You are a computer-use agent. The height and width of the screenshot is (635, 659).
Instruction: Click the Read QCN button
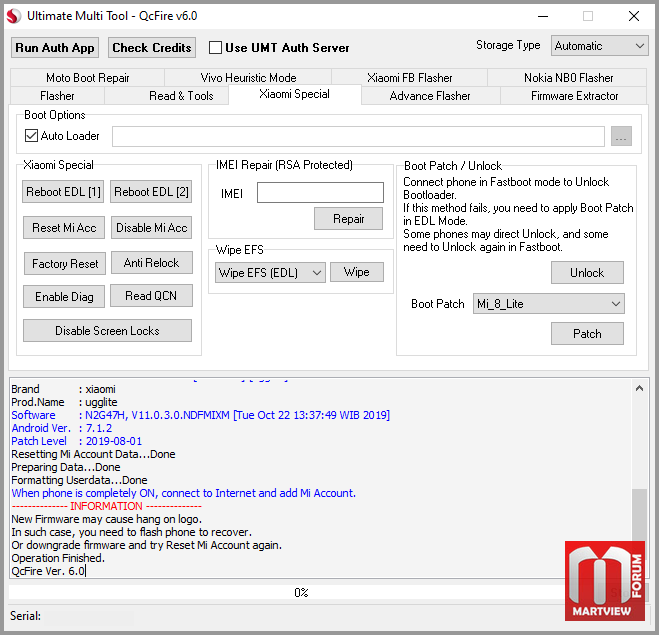151,296
